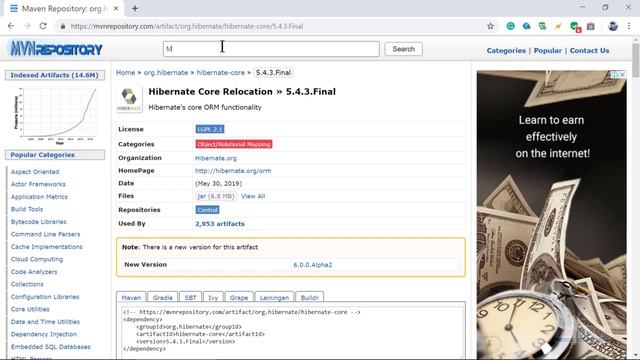
Task: Bookmark this page with the star icon
Action: click(x=490, y=26)
